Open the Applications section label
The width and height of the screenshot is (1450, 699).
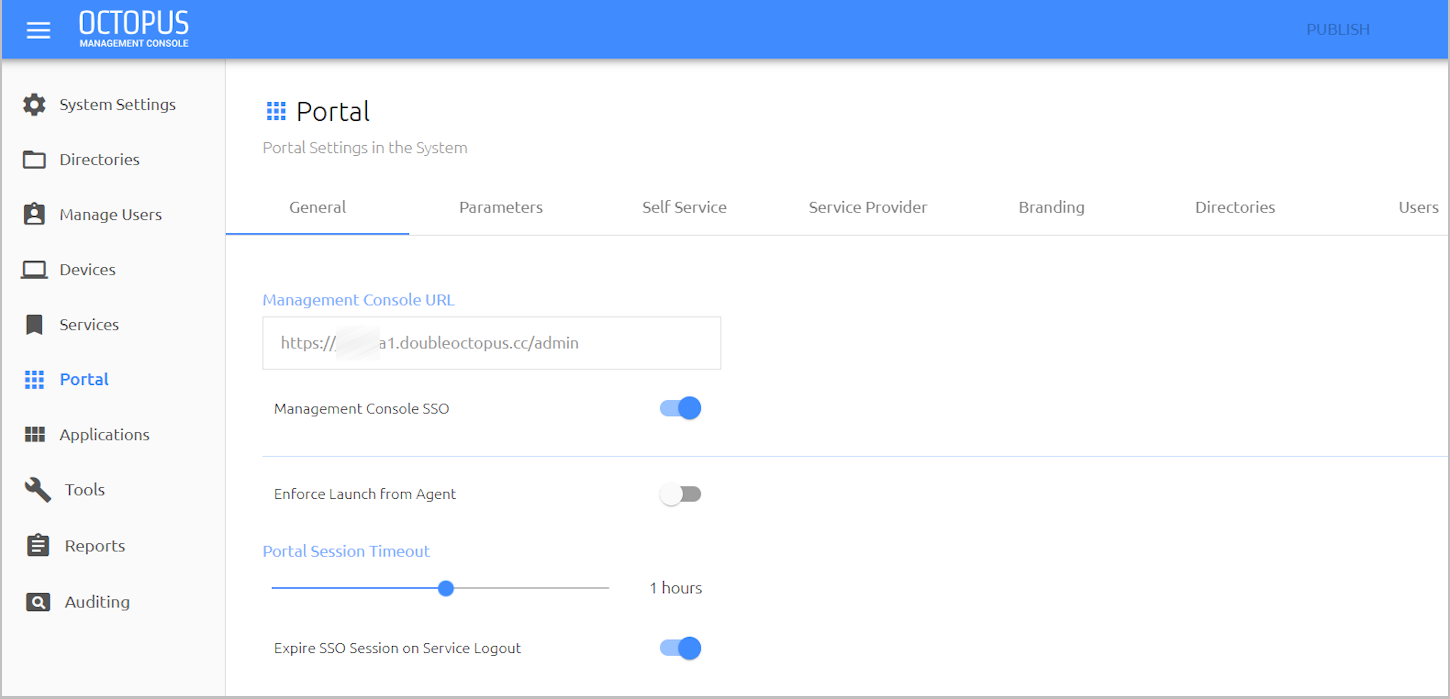[x=104, y=434]
